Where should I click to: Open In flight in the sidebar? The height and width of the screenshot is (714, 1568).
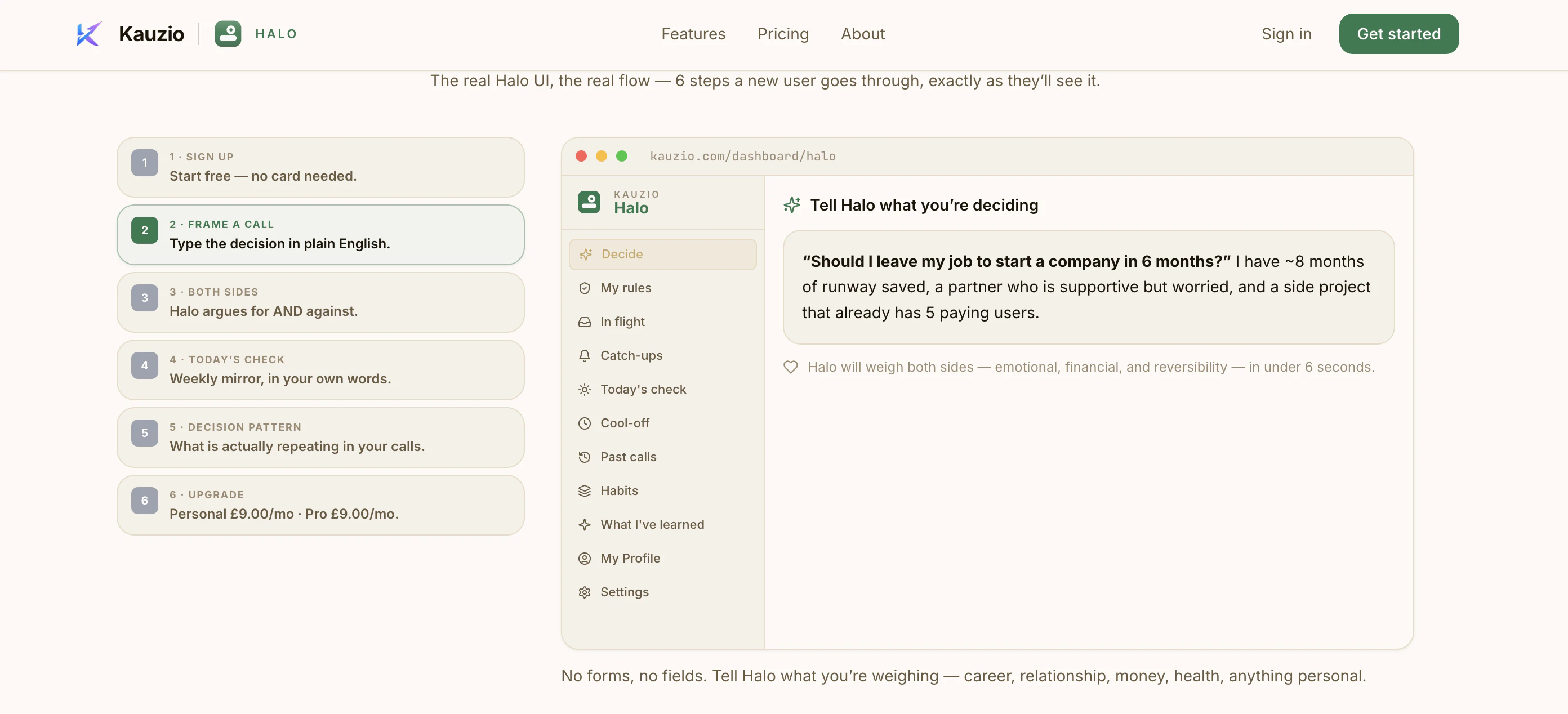click(x=662, y=322)
